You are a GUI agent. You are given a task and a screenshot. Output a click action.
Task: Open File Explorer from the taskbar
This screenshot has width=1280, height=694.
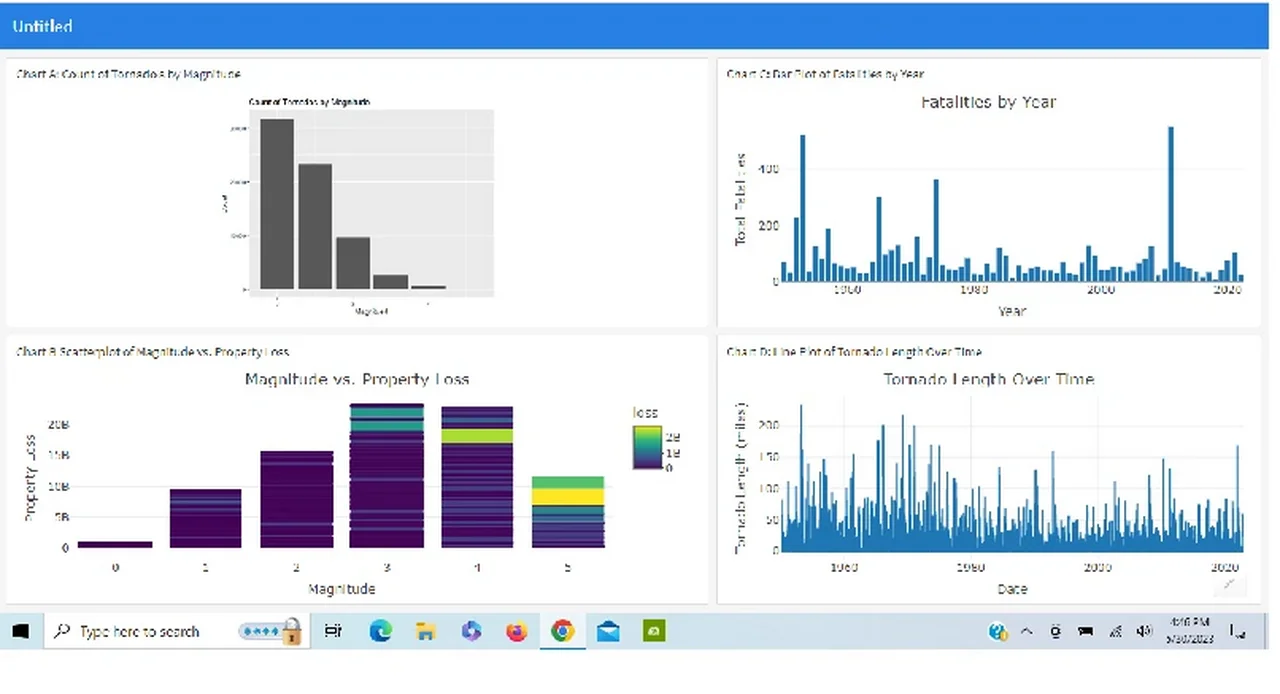click(425, 631)
